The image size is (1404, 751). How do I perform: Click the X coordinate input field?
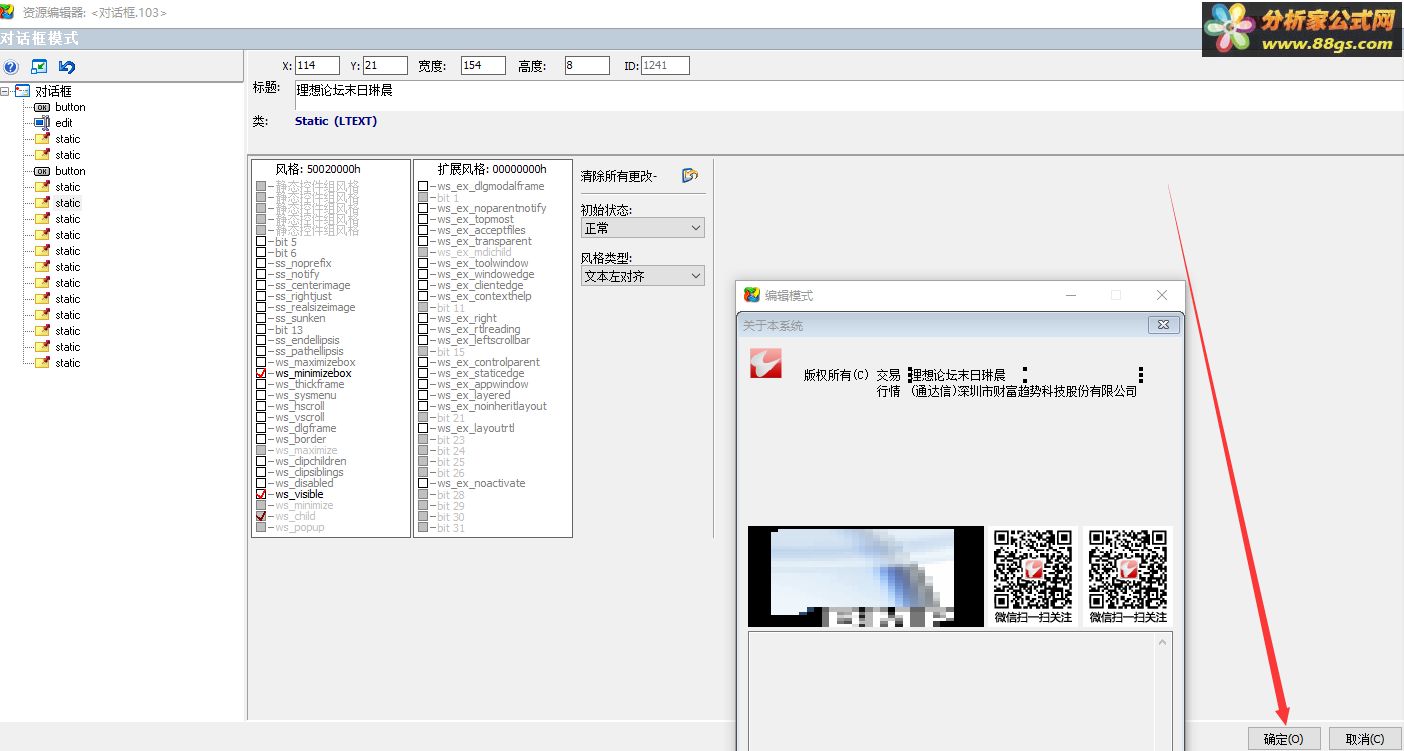(317, 65)
